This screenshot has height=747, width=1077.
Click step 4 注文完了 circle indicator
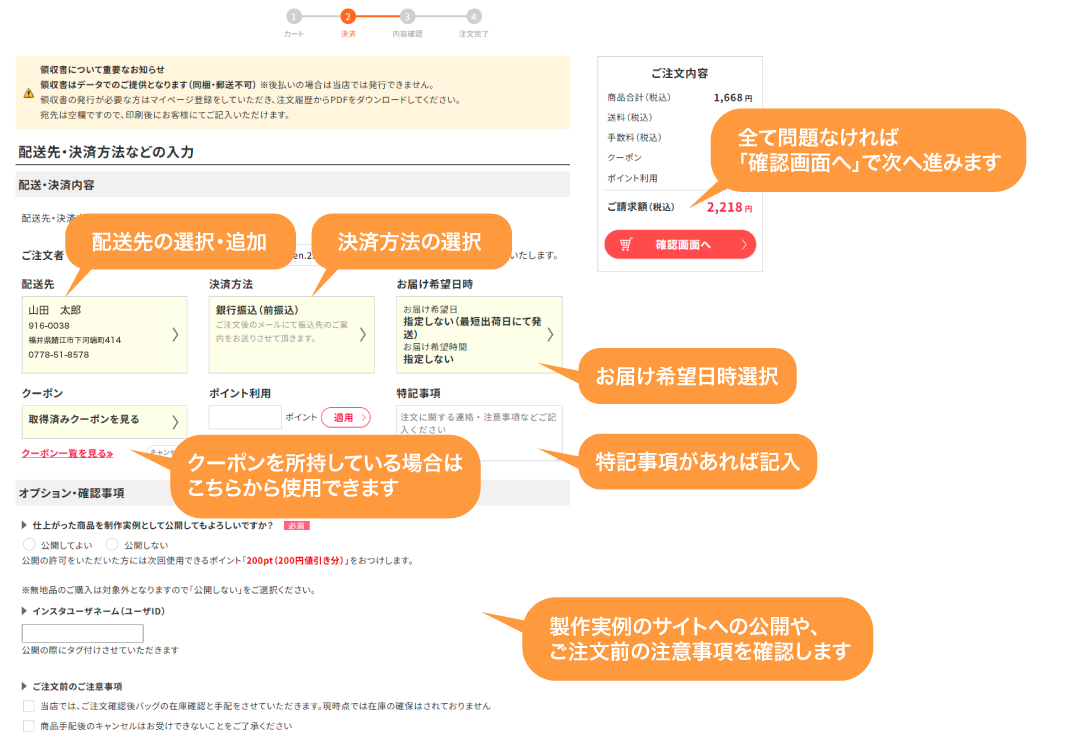[x=474, y=16]
